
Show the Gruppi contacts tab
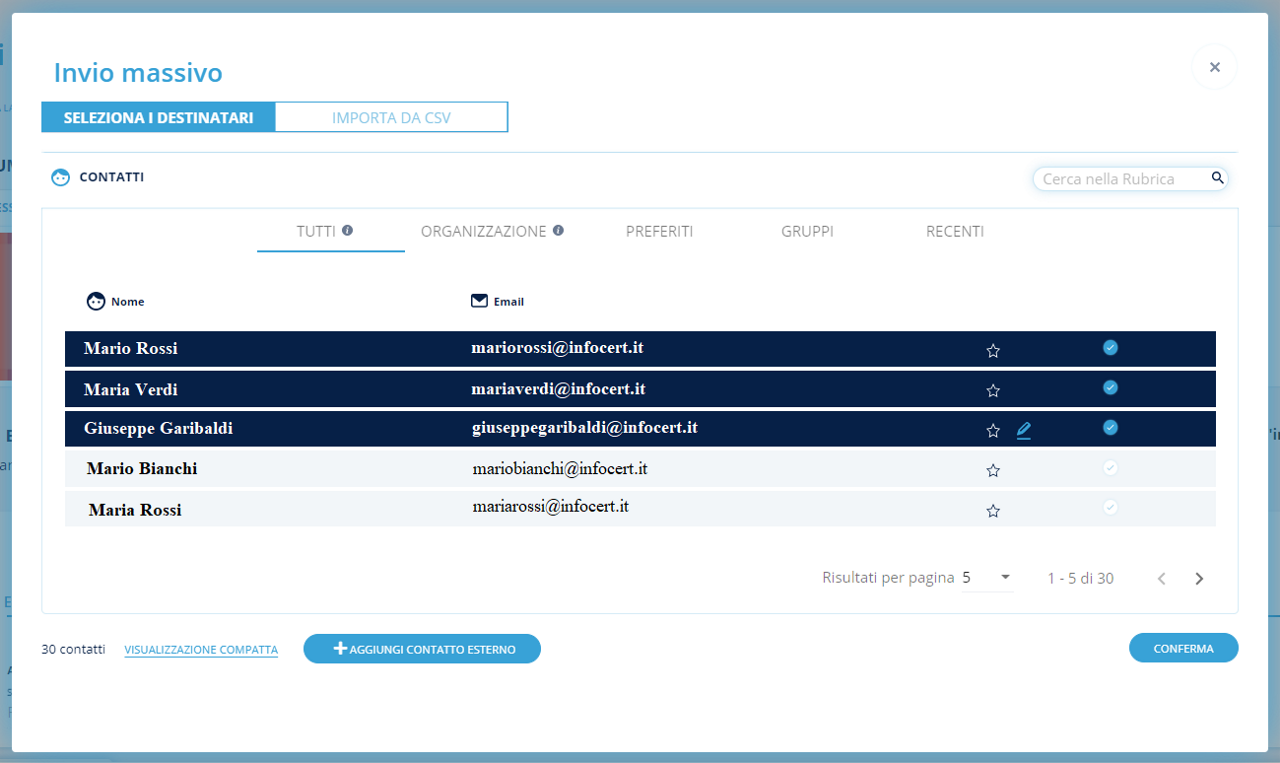807,231
